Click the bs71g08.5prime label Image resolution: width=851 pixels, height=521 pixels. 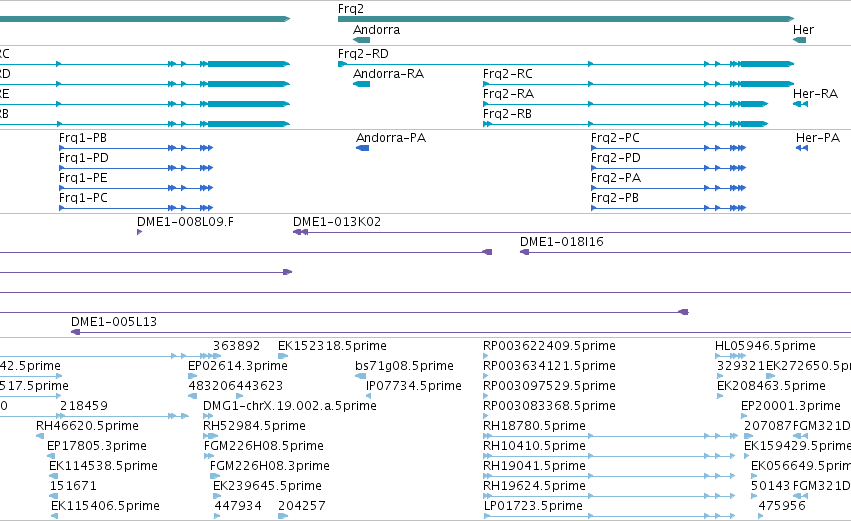tap(404, 366)
